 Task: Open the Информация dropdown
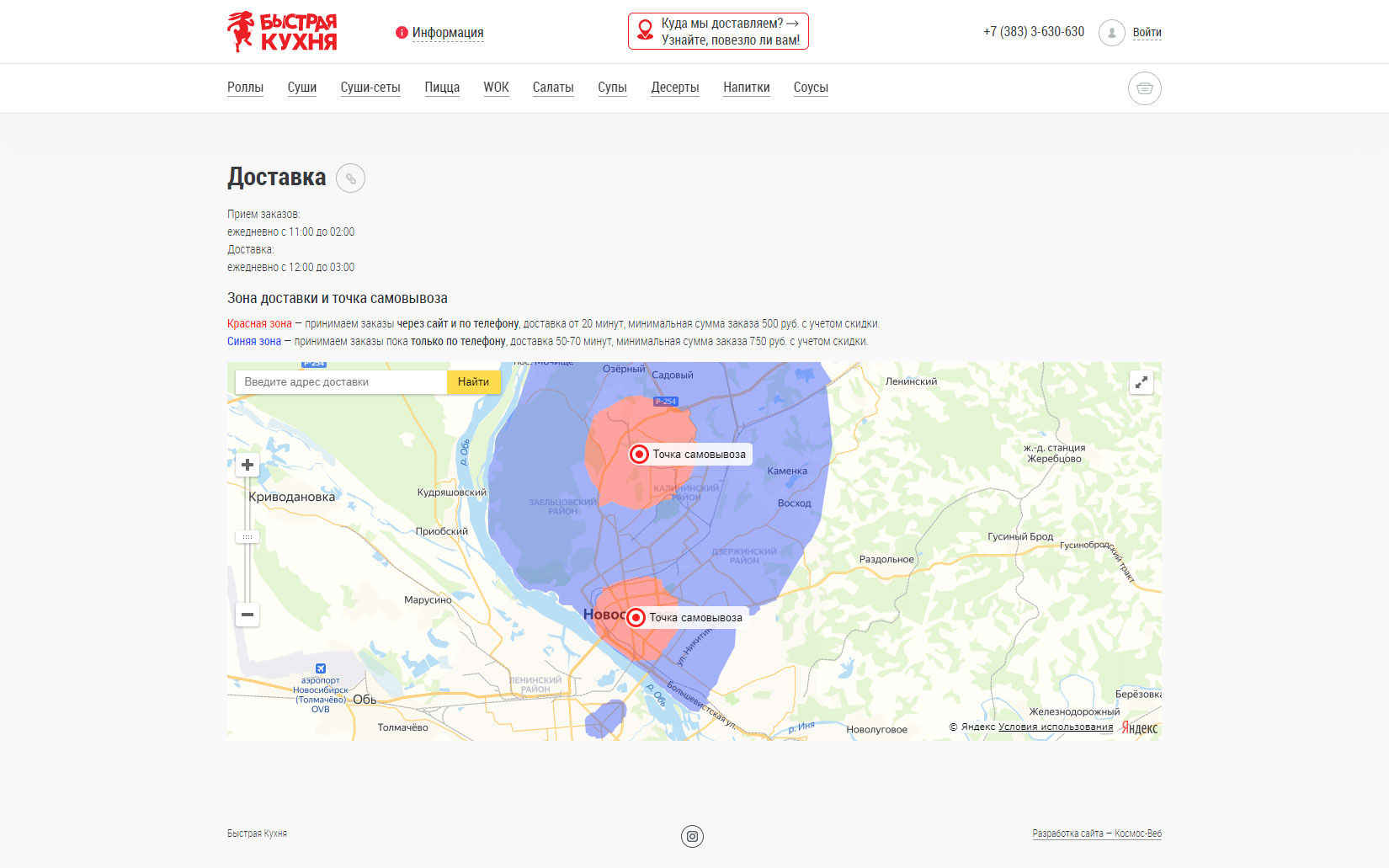coord(447,33)
